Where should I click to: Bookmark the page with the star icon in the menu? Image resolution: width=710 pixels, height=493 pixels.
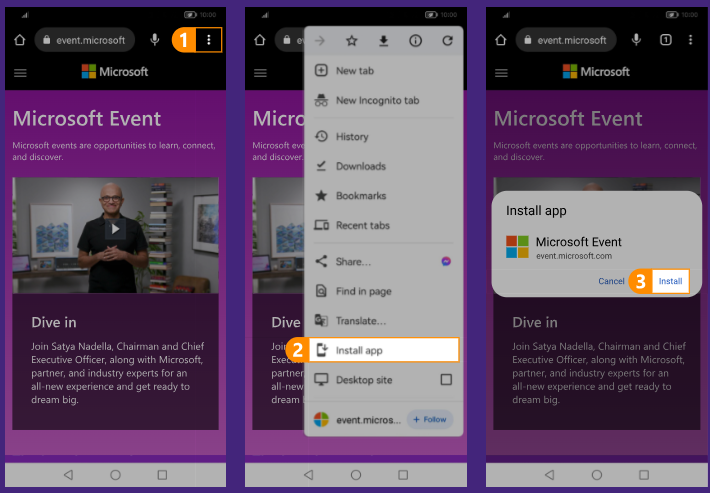pyautogui.click(x=352, y=41)
